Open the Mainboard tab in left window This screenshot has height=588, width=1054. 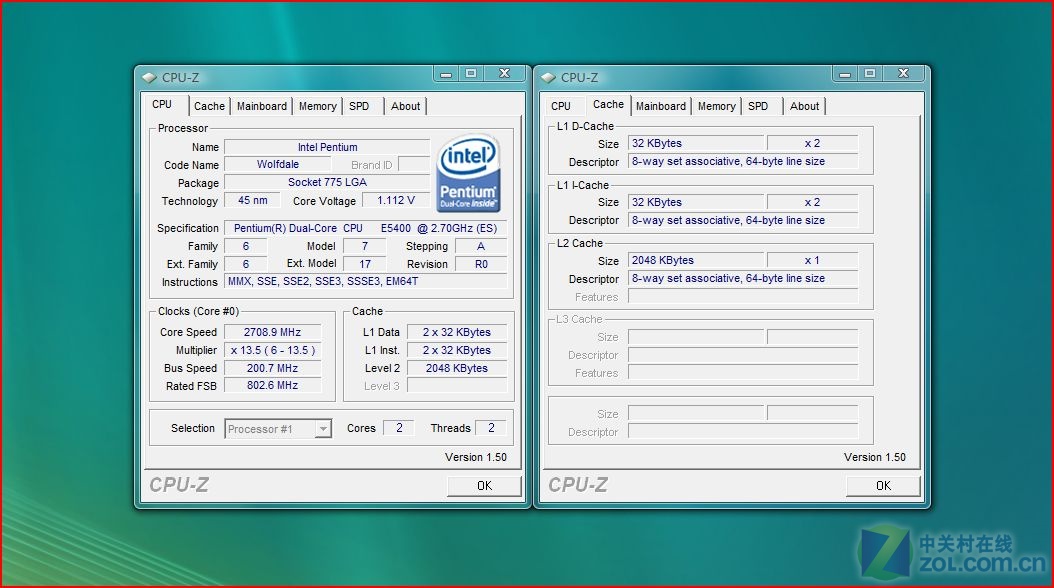pyautogui.click(x=262, y=106)
